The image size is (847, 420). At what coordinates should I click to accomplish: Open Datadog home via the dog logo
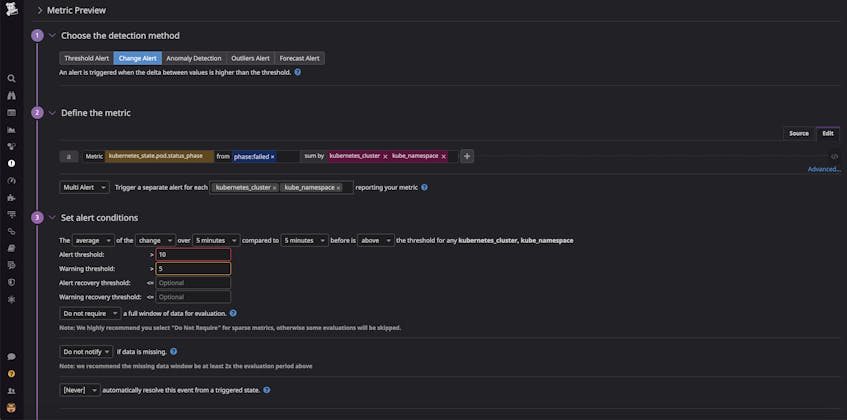pos(11,9)
